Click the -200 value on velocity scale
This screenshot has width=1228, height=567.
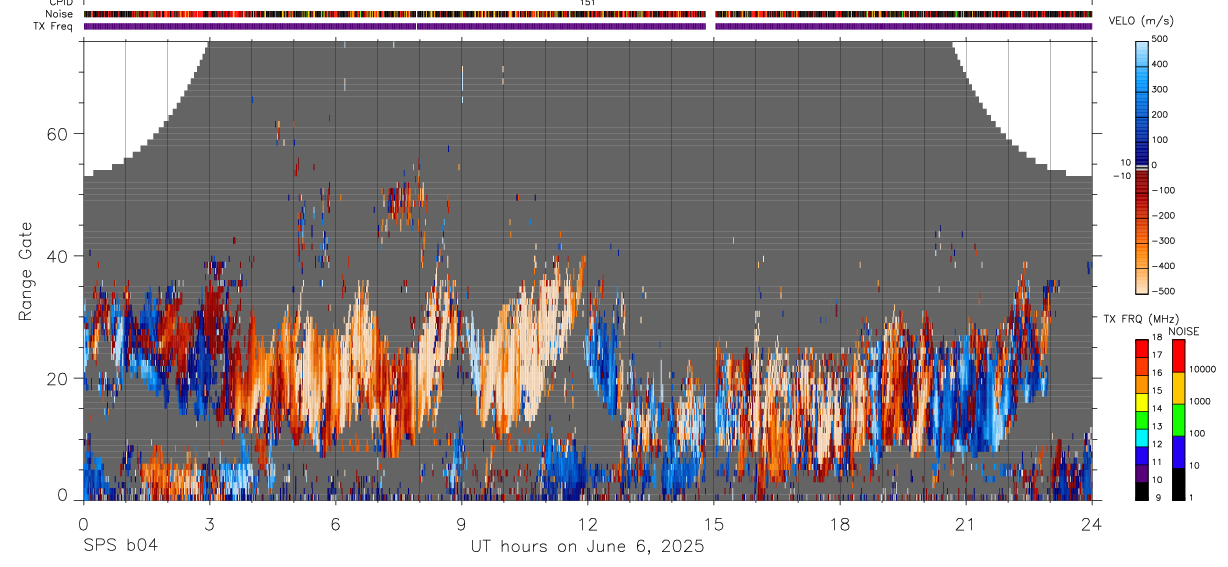(1163, 216)
